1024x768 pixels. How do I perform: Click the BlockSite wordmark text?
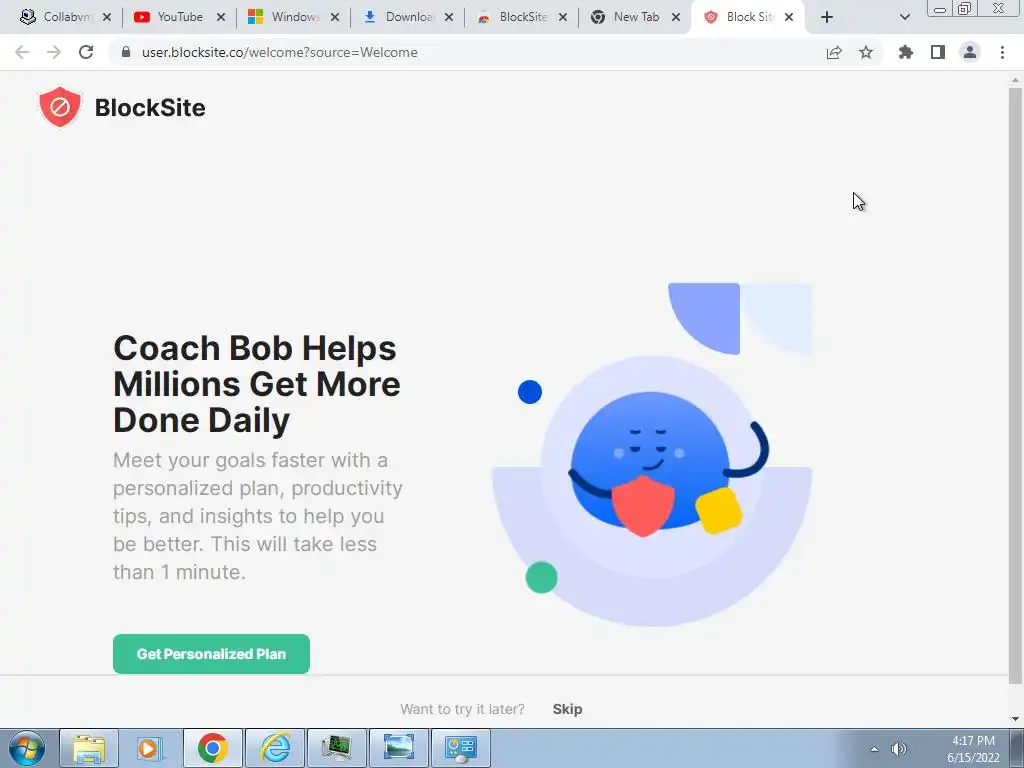coord(150,108)
